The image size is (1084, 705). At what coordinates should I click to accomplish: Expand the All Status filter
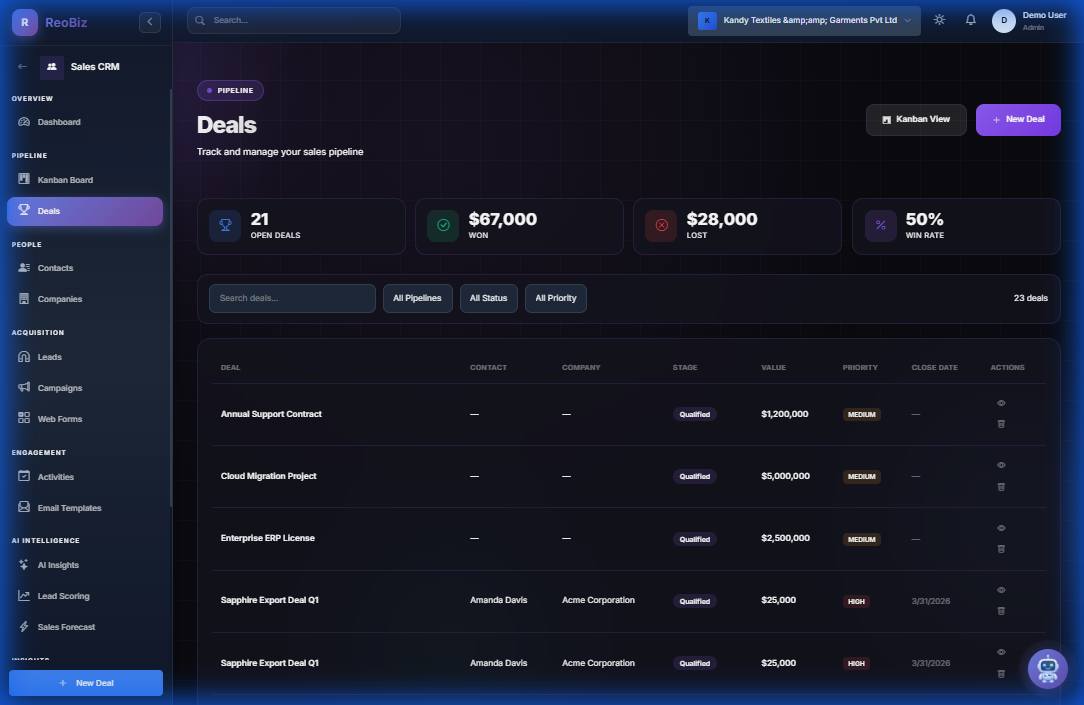tap(488, 297)
